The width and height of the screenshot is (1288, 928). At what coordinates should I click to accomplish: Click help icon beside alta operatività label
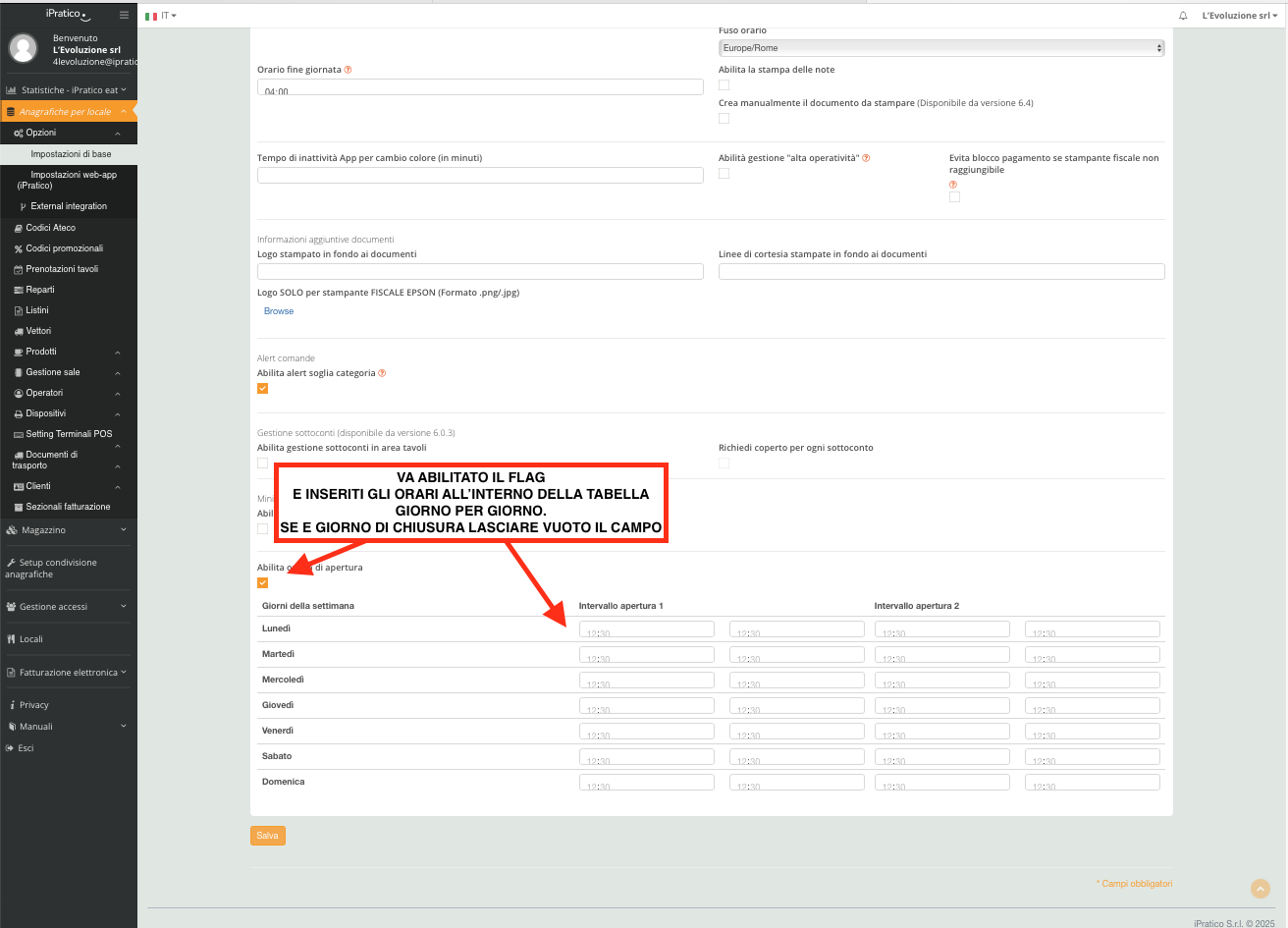coord(866,158)
